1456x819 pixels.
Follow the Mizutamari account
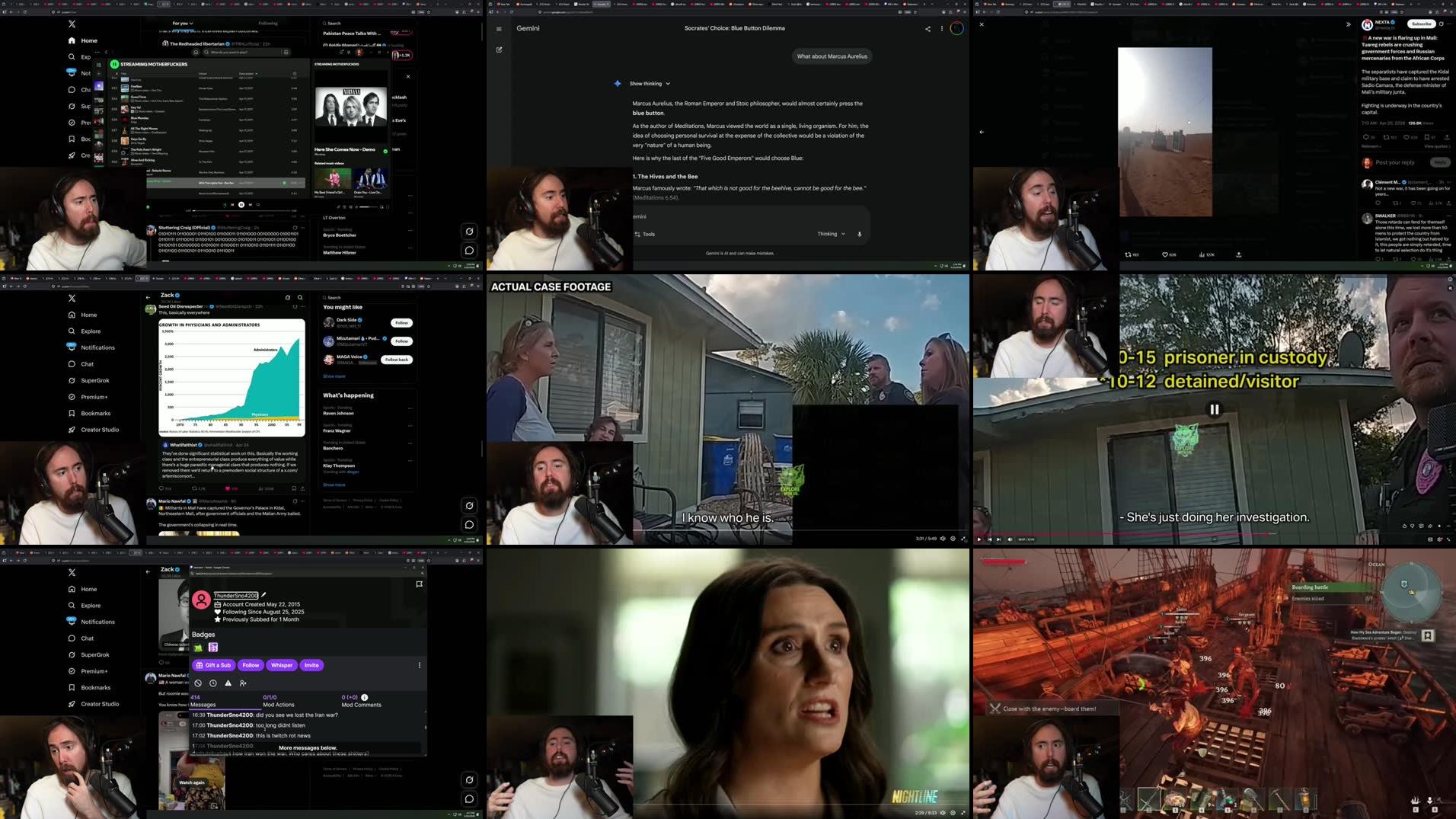pyautogui.click(x=401, y=341)
